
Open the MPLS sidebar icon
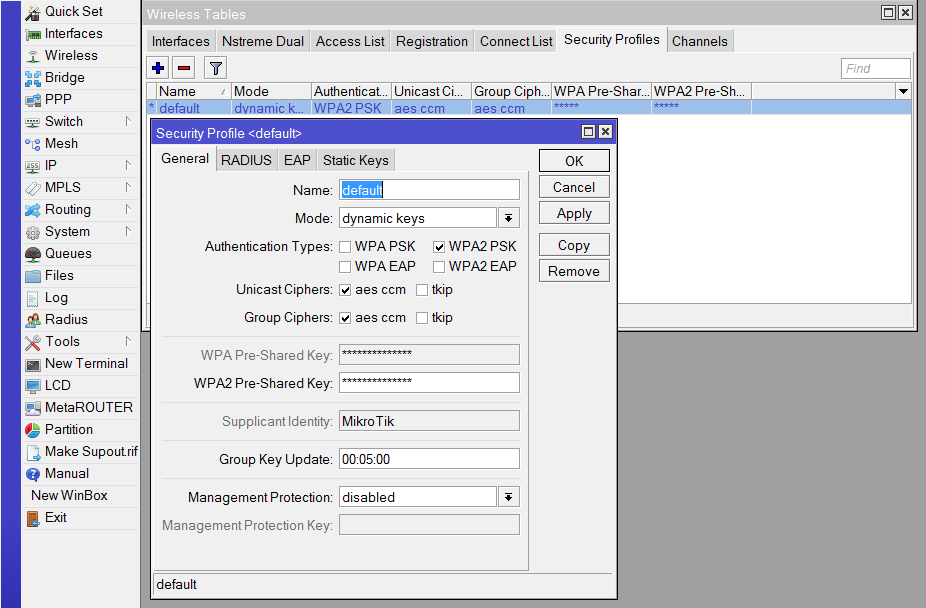[33, 188]
